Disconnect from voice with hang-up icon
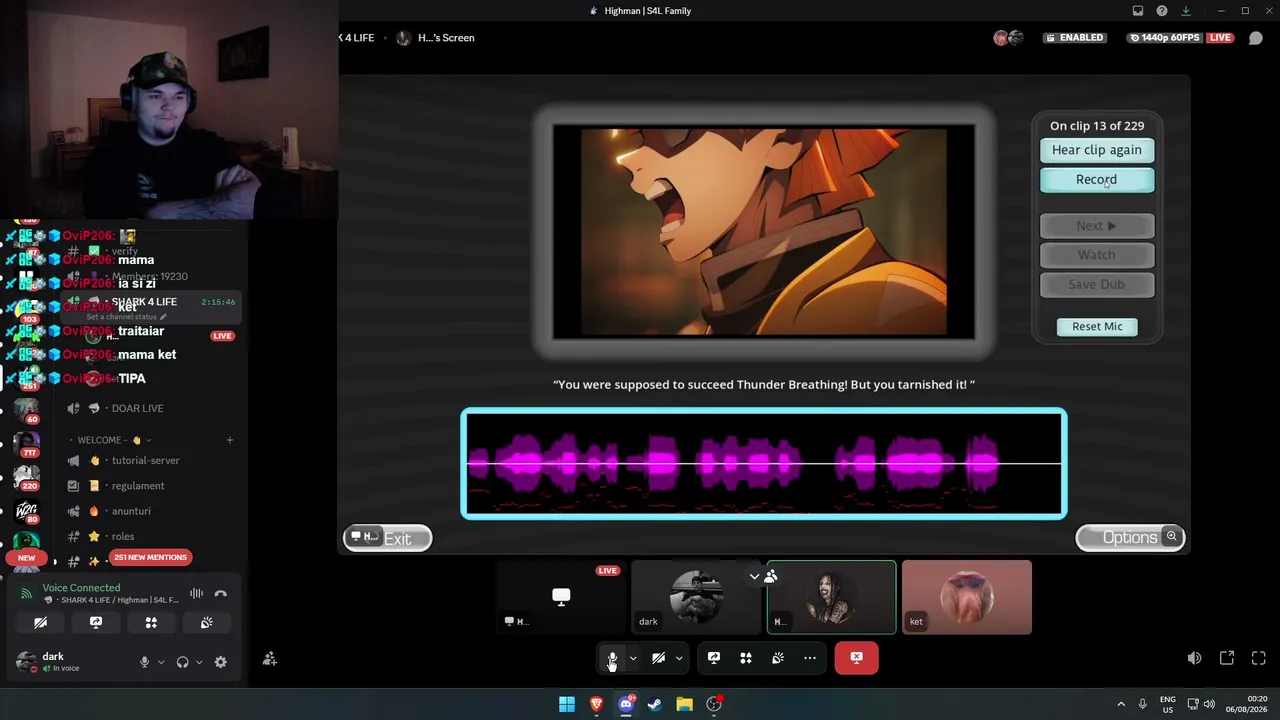 [221, 594]
